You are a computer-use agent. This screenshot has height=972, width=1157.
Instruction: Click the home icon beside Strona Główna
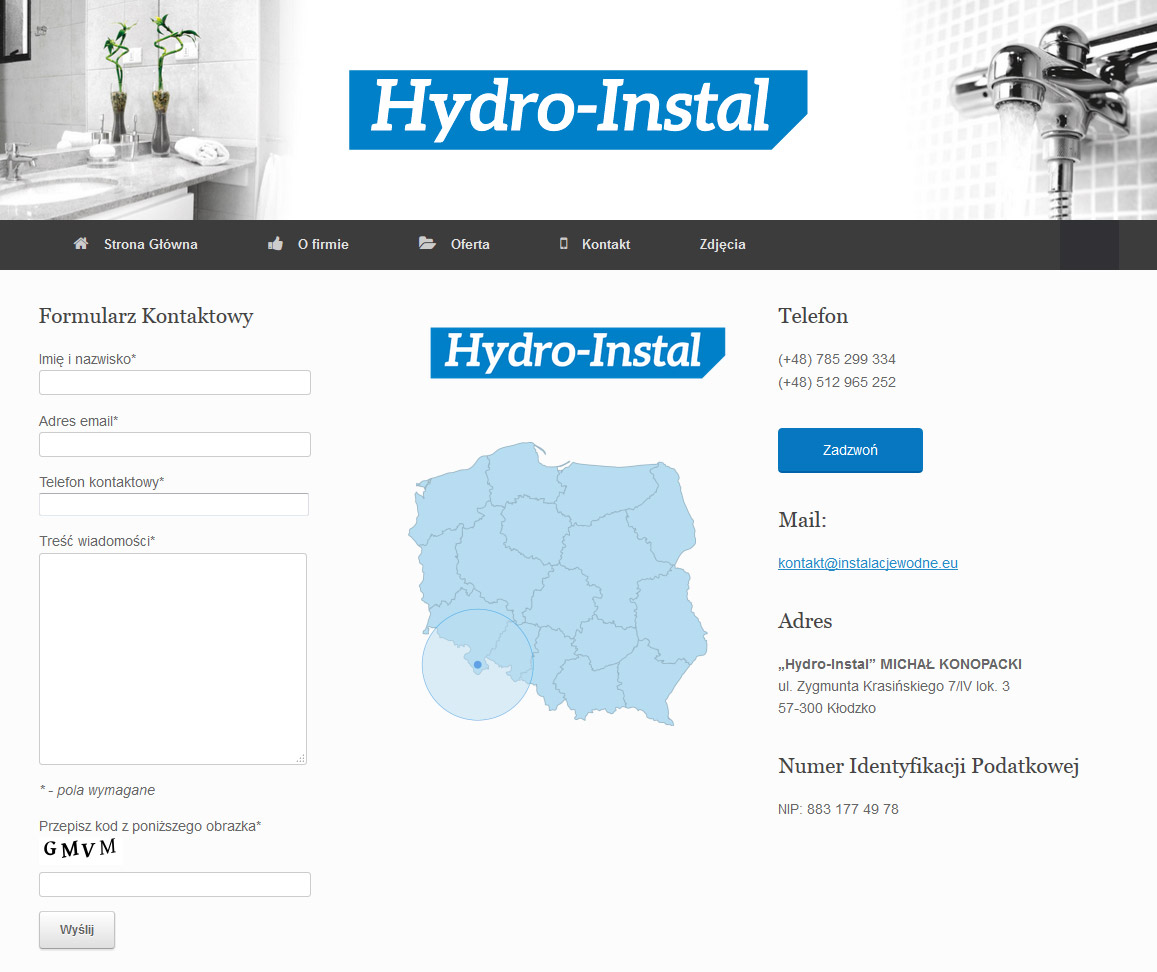pos(81,244)
